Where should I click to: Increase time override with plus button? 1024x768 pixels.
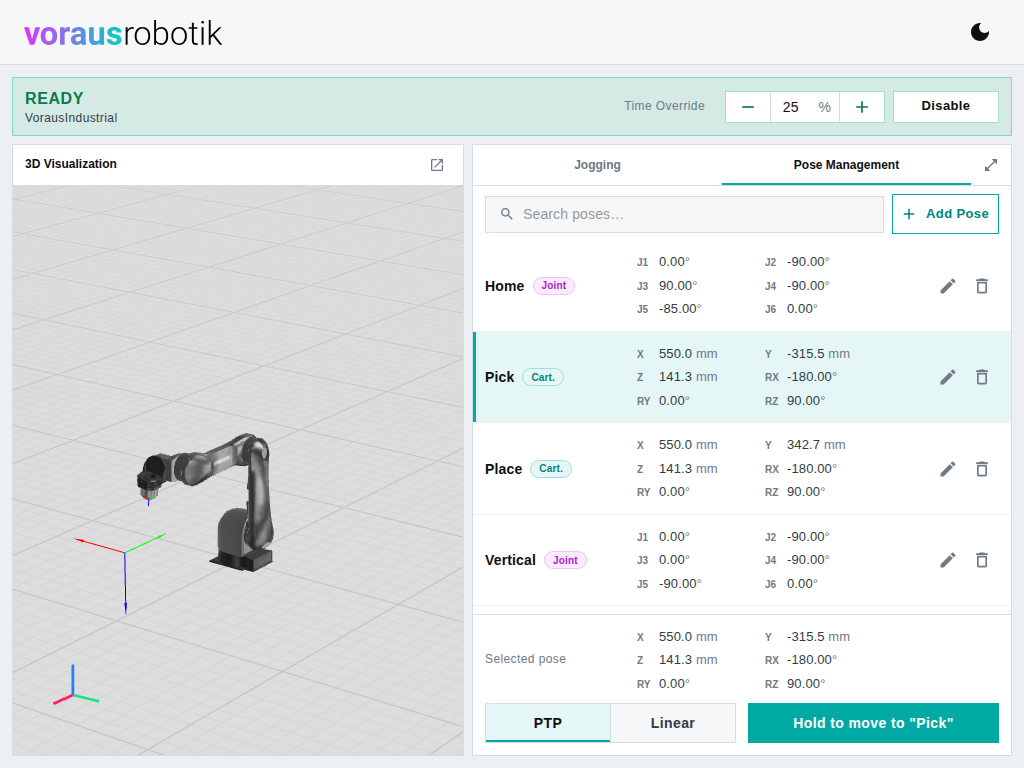[861, 107]
